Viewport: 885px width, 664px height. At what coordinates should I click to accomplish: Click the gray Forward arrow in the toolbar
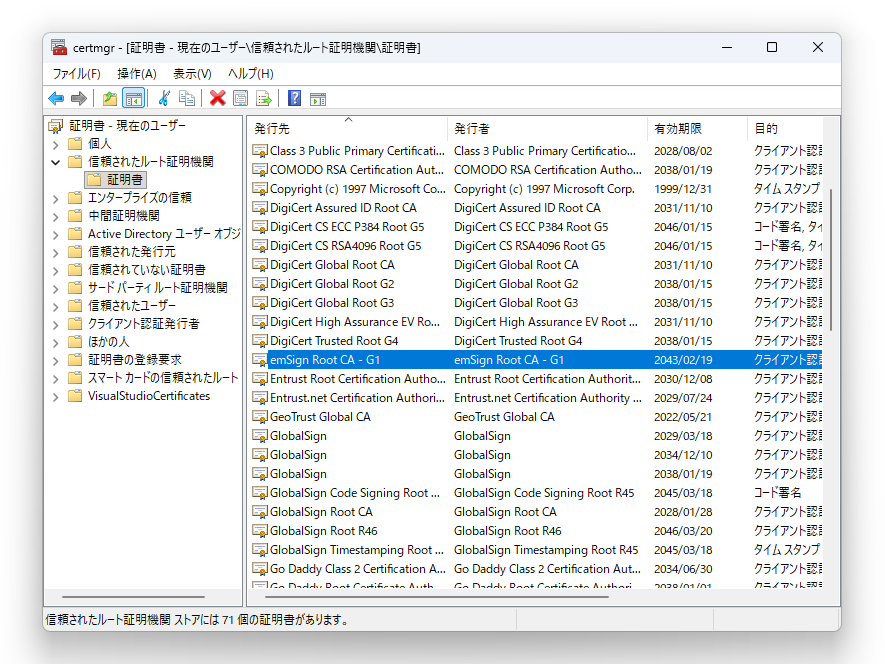pyautogui.click(x=78, y=99)
